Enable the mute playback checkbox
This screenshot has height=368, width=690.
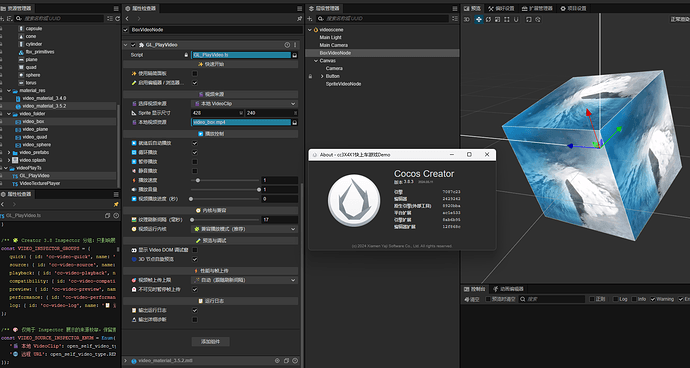(x=195, y=171)
